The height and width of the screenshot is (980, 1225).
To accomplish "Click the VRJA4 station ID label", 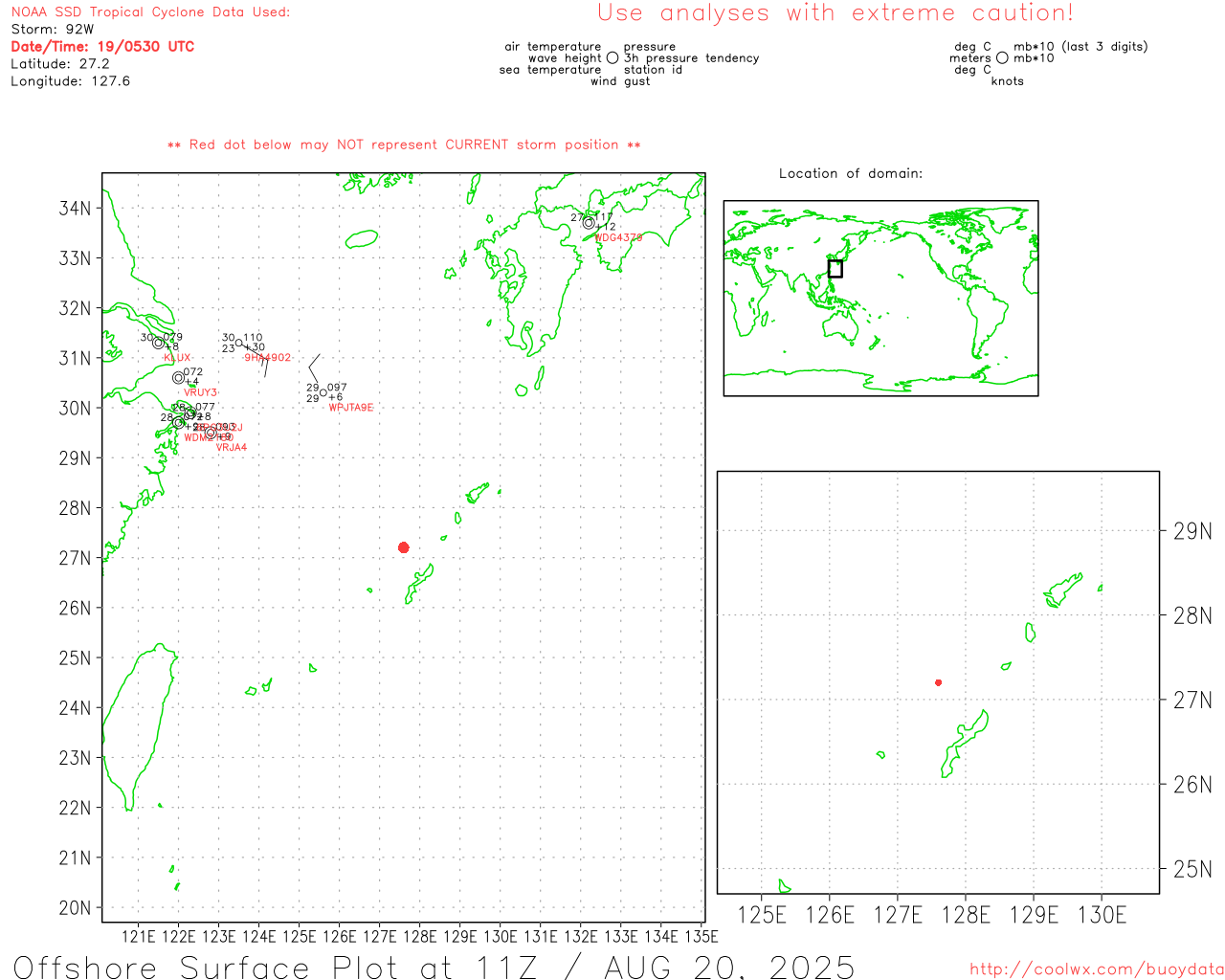I will [232, 448].
